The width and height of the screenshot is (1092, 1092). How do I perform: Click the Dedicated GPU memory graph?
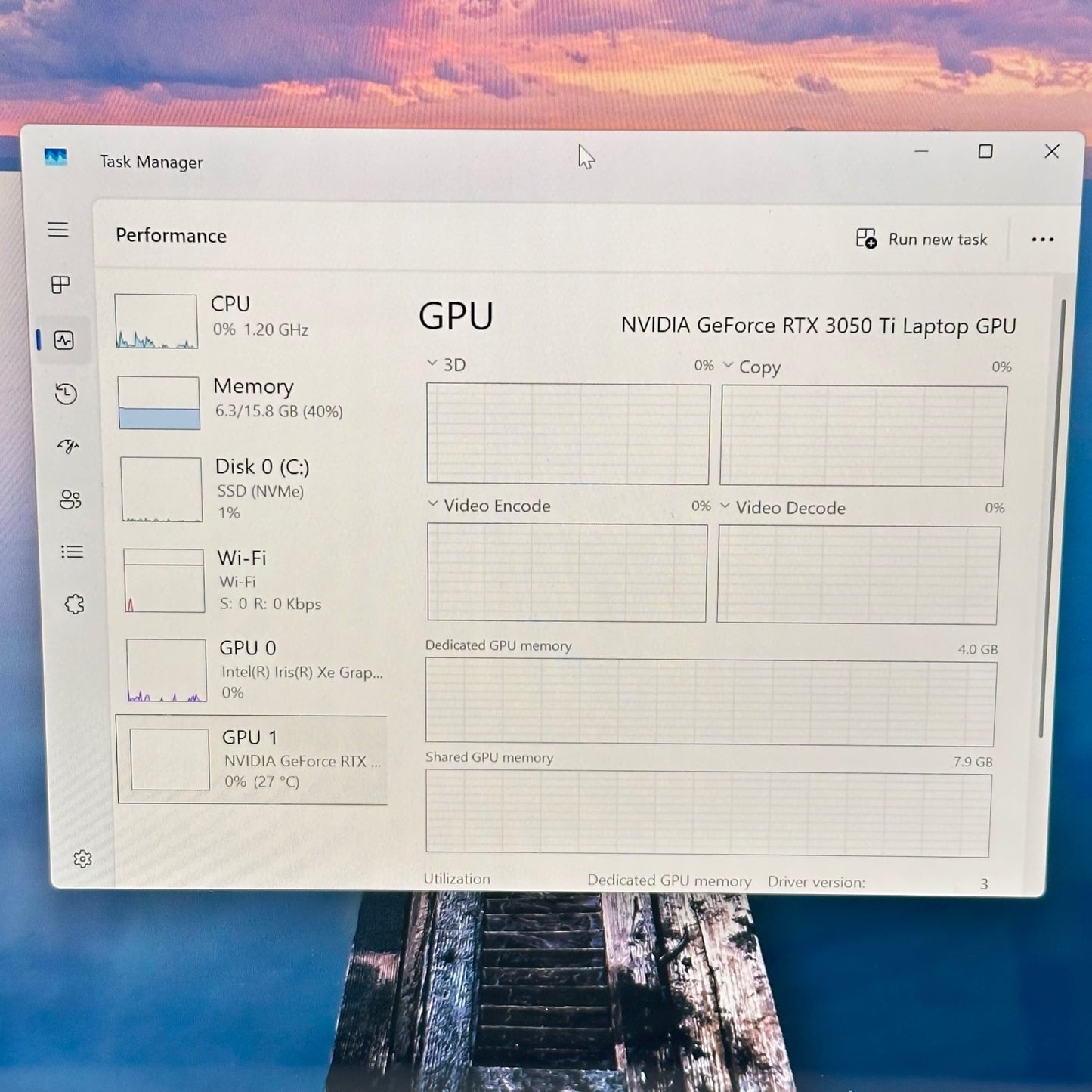[x=710, y=702]
